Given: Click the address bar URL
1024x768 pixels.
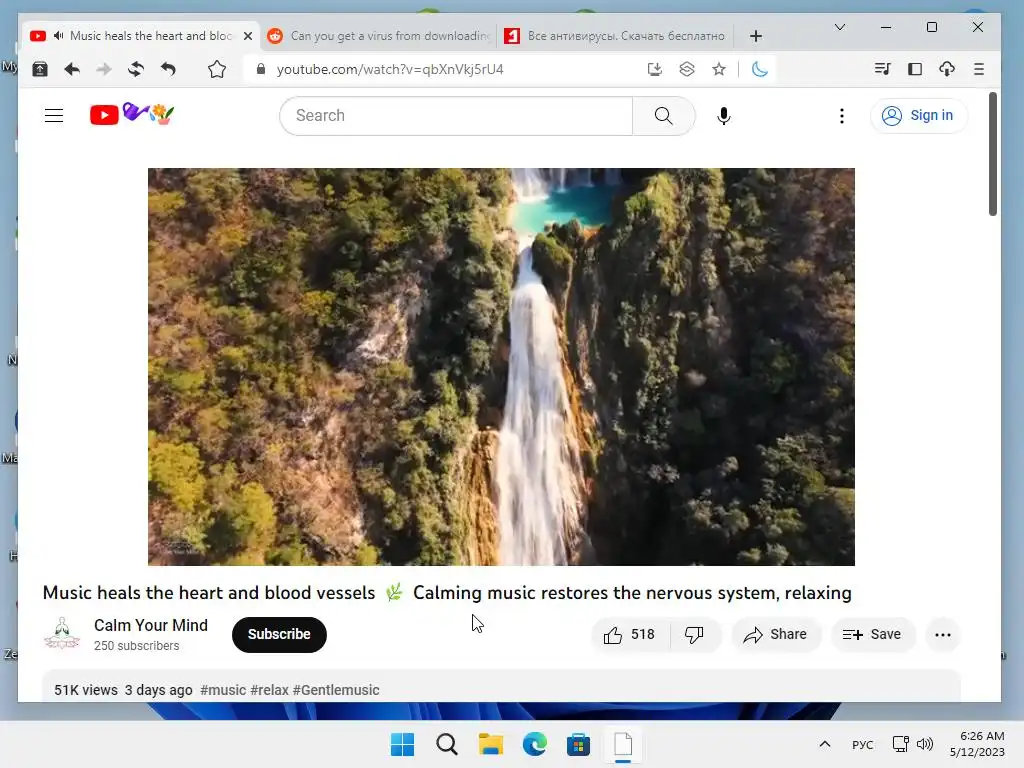Looking at the screenshot, I should (390, 69).
